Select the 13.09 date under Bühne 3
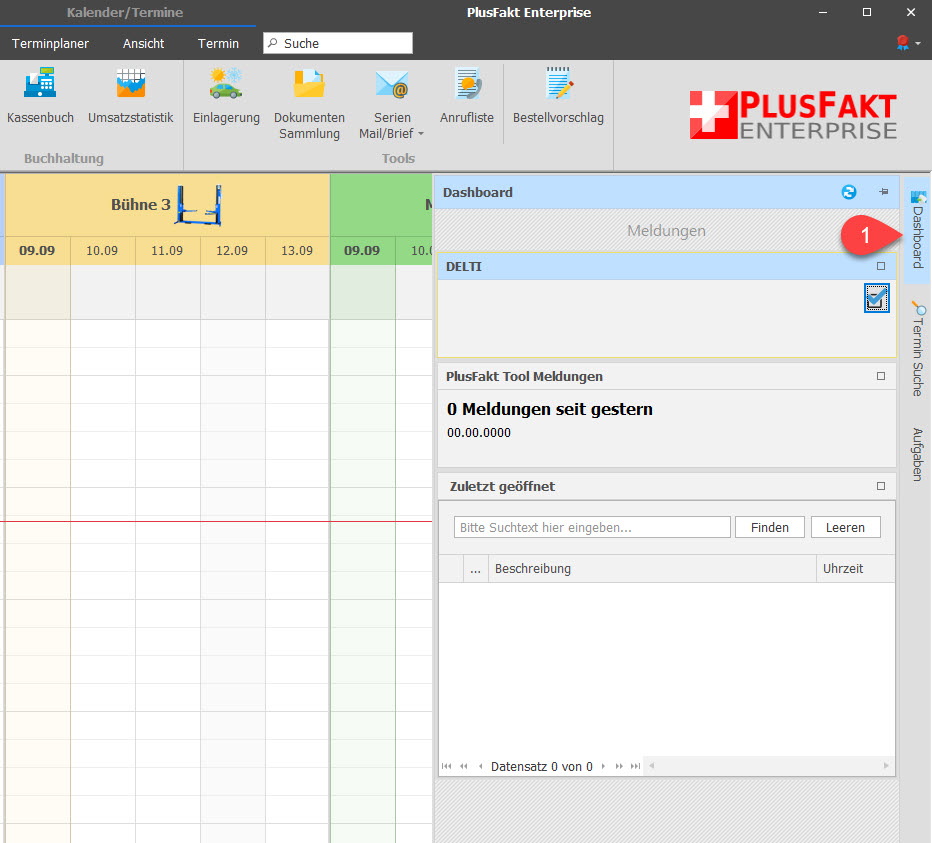 point(297,251)
